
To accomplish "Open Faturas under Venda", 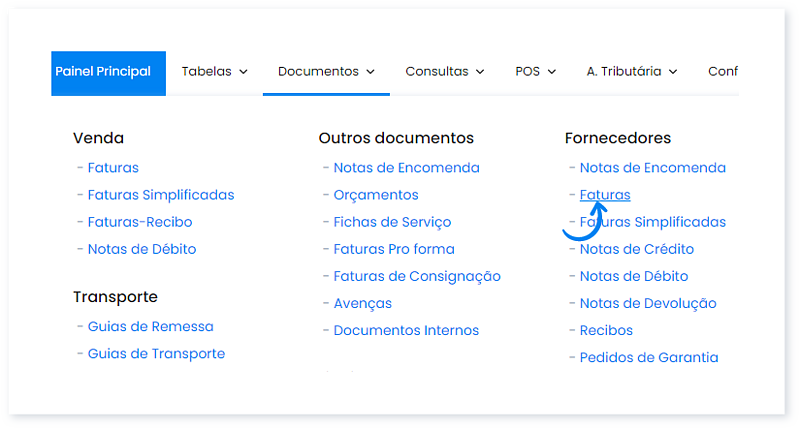I will [x=113, y=168].
